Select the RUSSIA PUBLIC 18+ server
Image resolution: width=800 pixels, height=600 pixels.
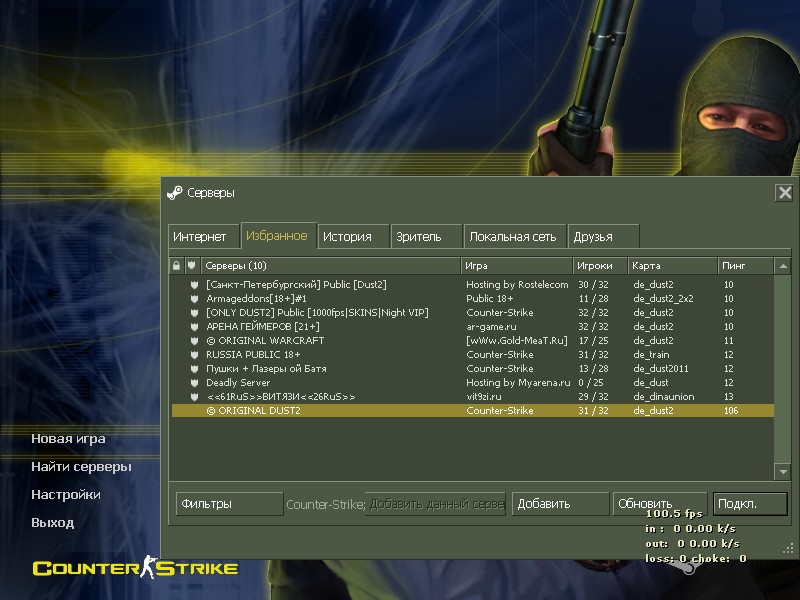coord(253,355)
